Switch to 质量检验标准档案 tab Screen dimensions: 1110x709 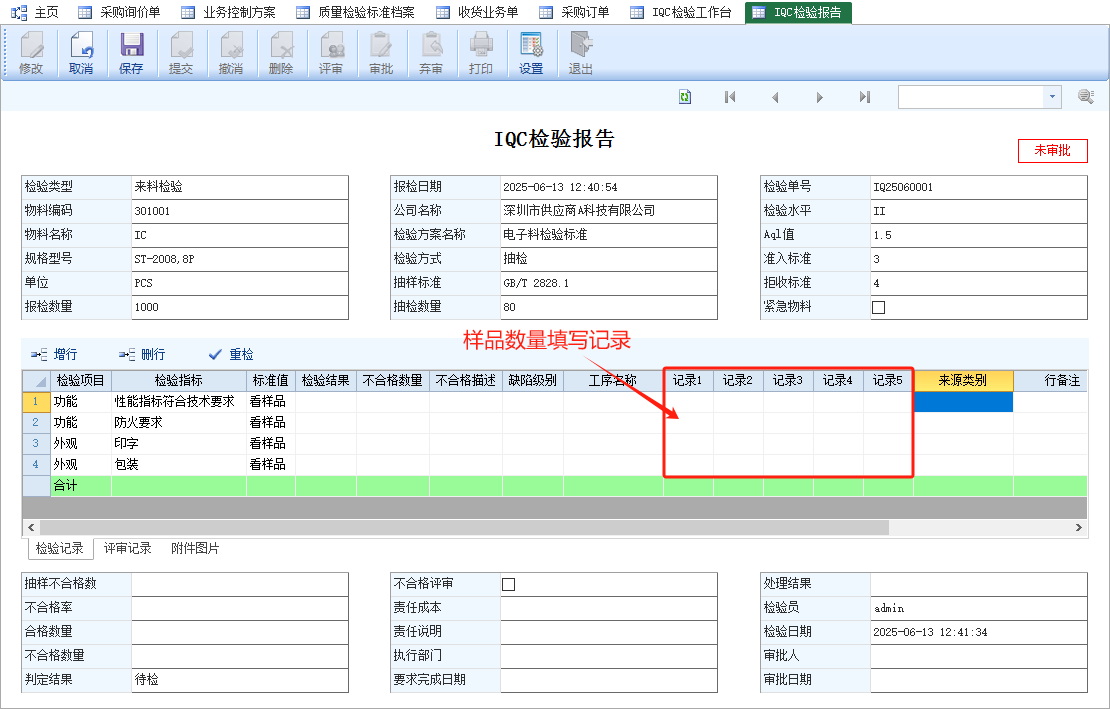[x=355, y=12]
